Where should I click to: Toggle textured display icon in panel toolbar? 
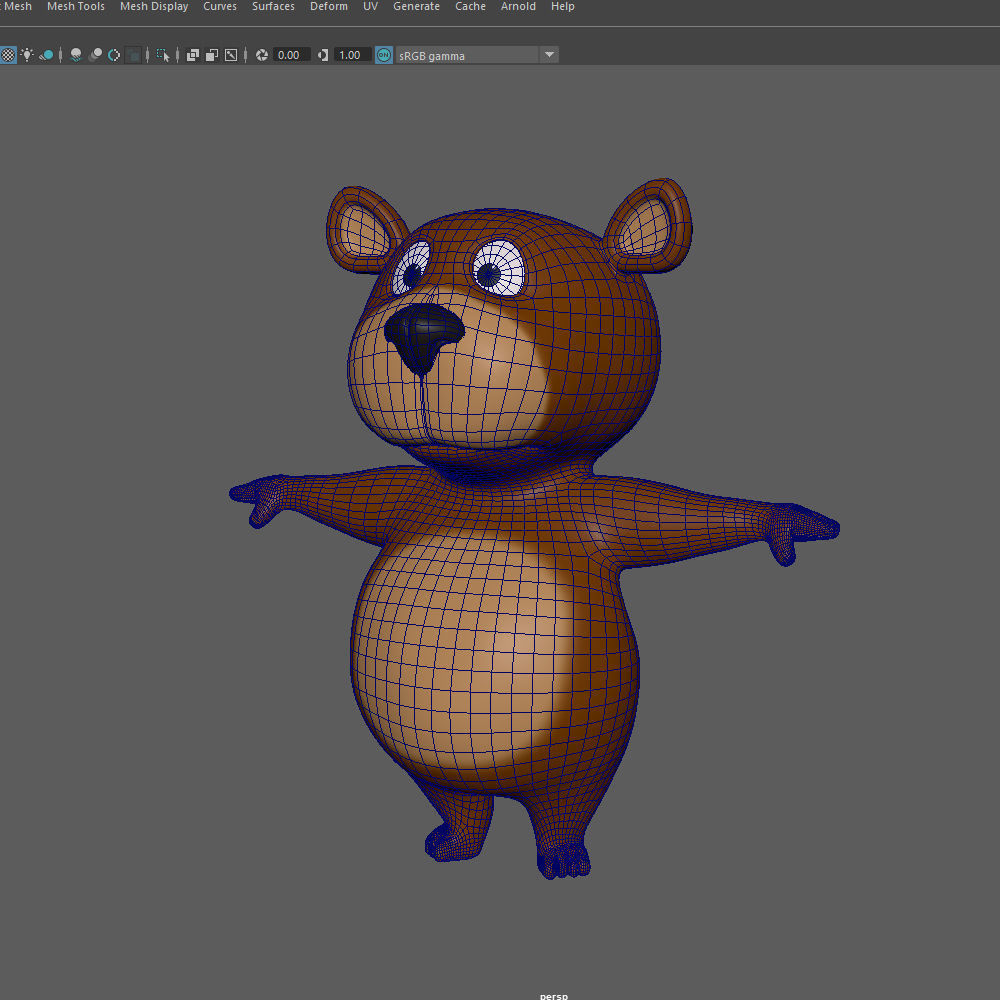point(8,55)
